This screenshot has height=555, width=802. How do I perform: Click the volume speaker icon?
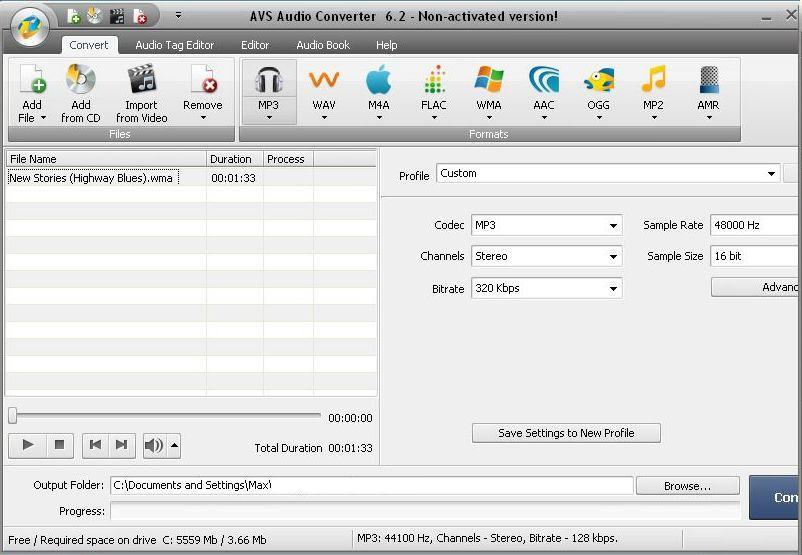154,446
